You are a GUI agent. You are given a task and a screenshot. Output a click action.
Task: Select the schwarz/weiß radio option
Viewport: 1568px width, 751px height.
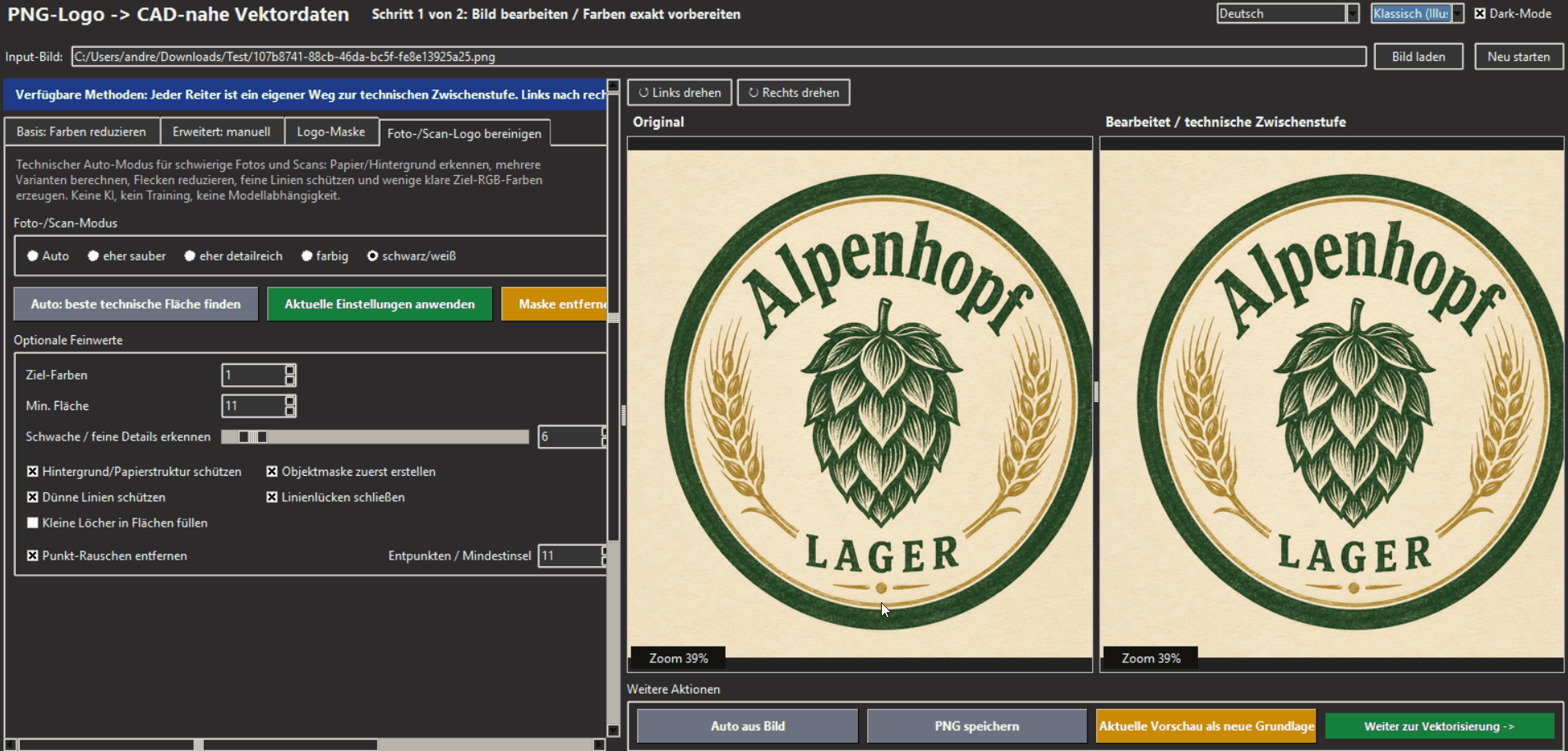pyautogui.click(x=372, y=256)
